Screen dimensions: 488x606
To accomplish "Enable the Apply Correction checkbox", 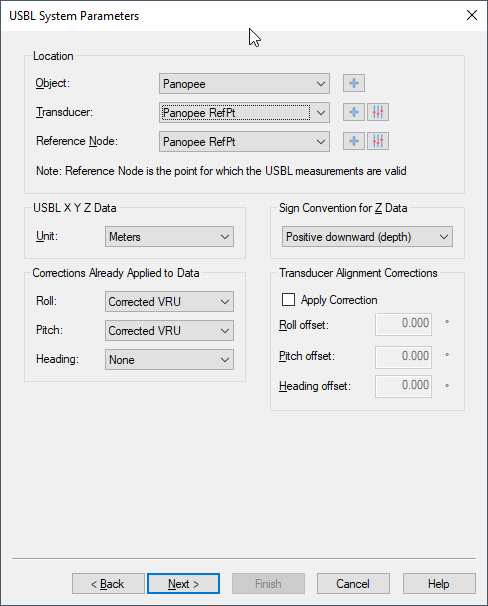I will (x=288, y=300).
